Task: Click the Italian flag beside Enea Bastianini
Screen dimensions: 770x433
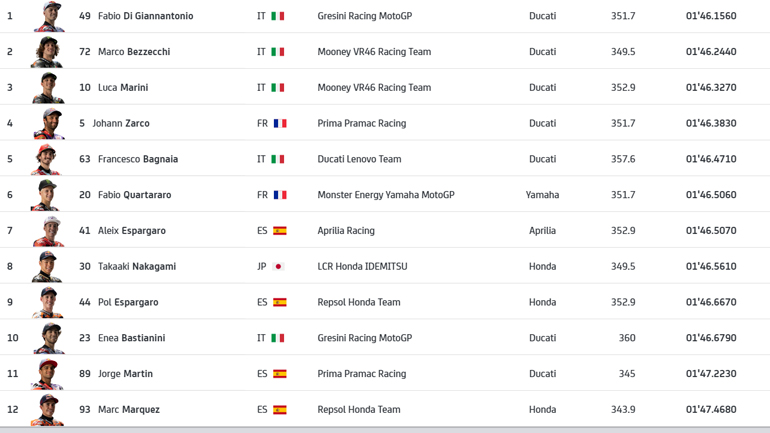Action: click(278, 338)
